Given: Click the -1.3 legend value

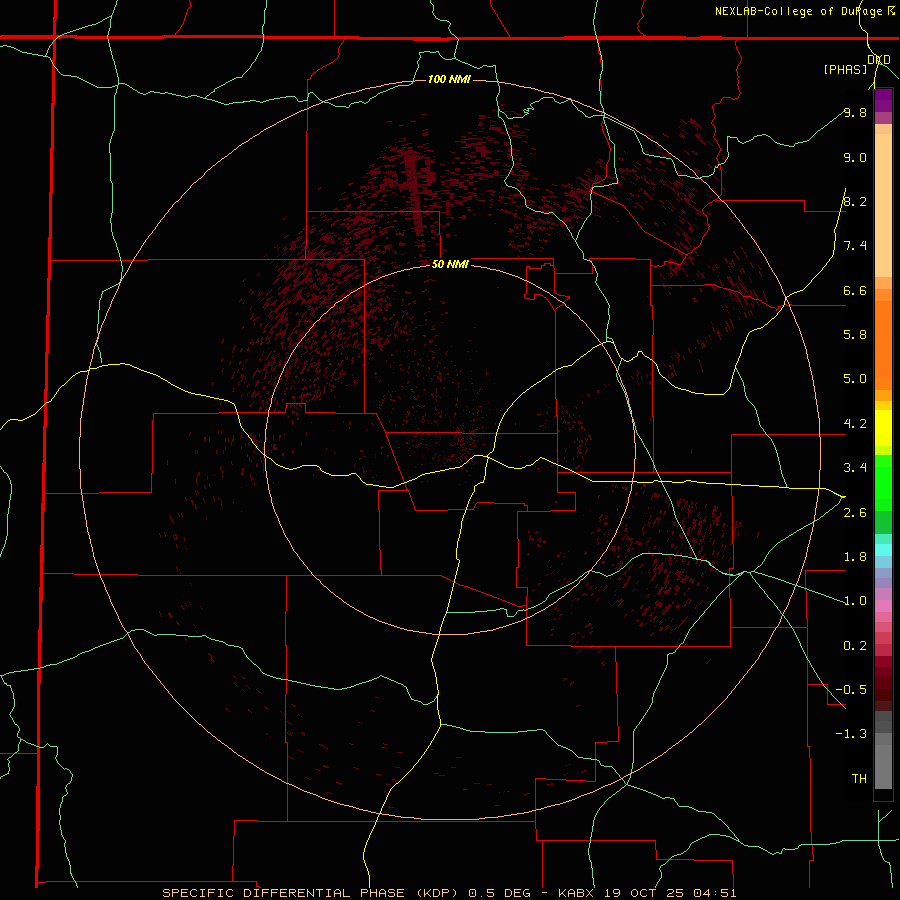Looking at the screenshot, I should pyautogui.click(x=851, y=734).
